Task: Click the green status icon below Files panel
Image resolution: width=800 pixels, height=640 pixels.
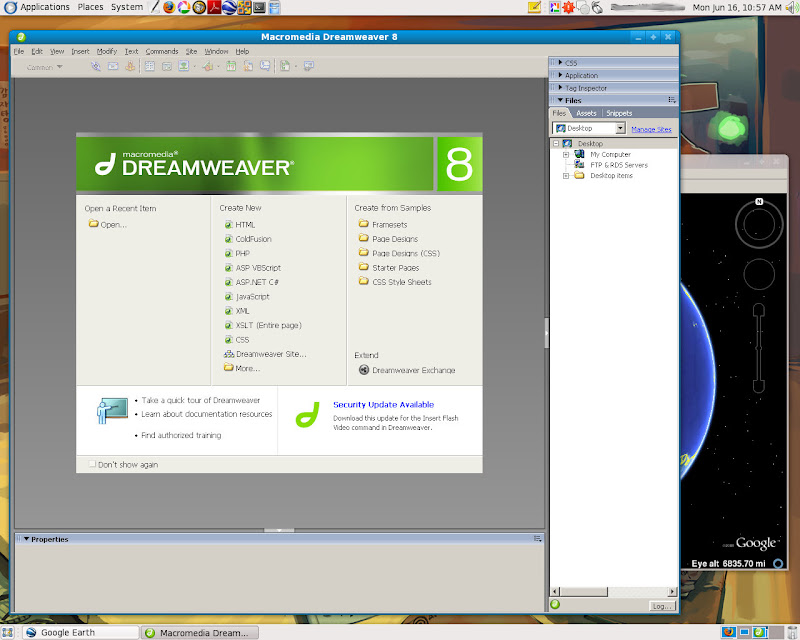Action: tap(555, 605)
